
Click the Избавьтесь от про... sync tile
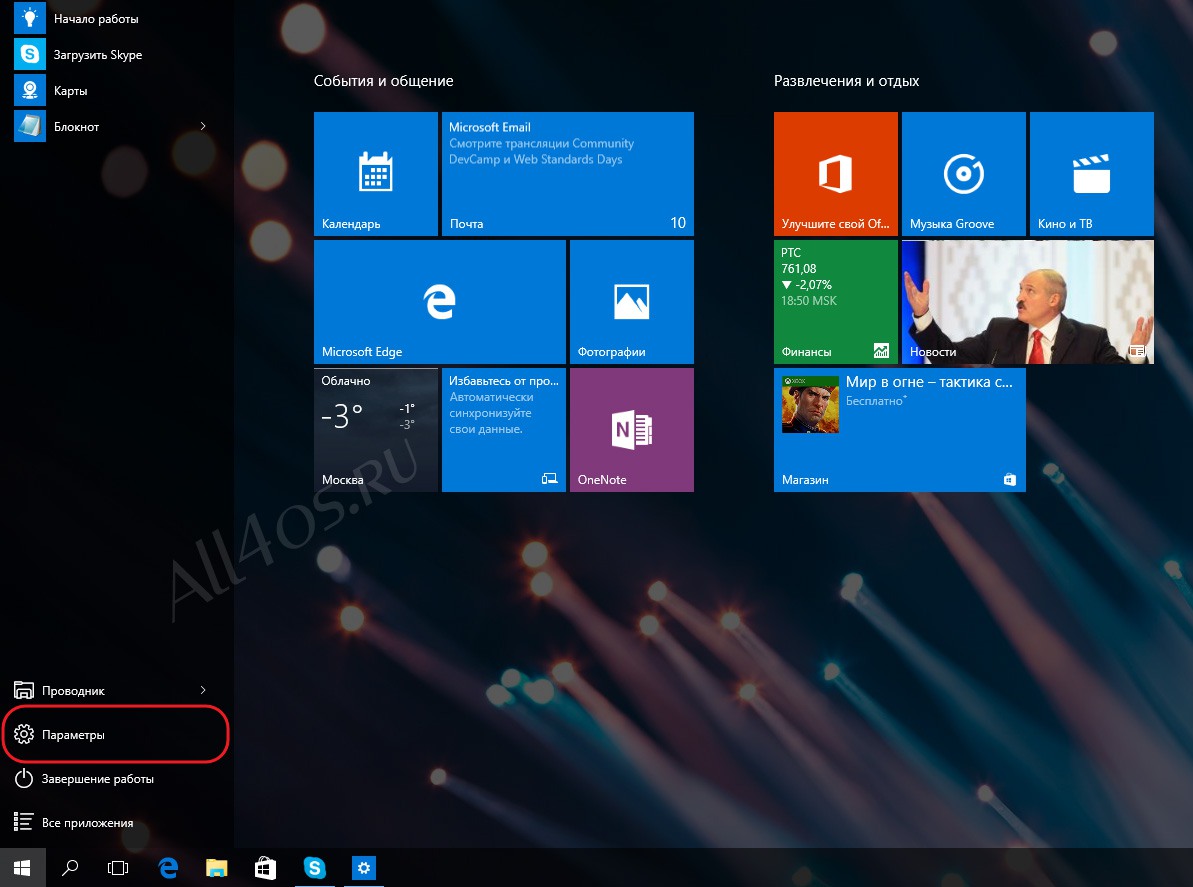coord(504,430)
